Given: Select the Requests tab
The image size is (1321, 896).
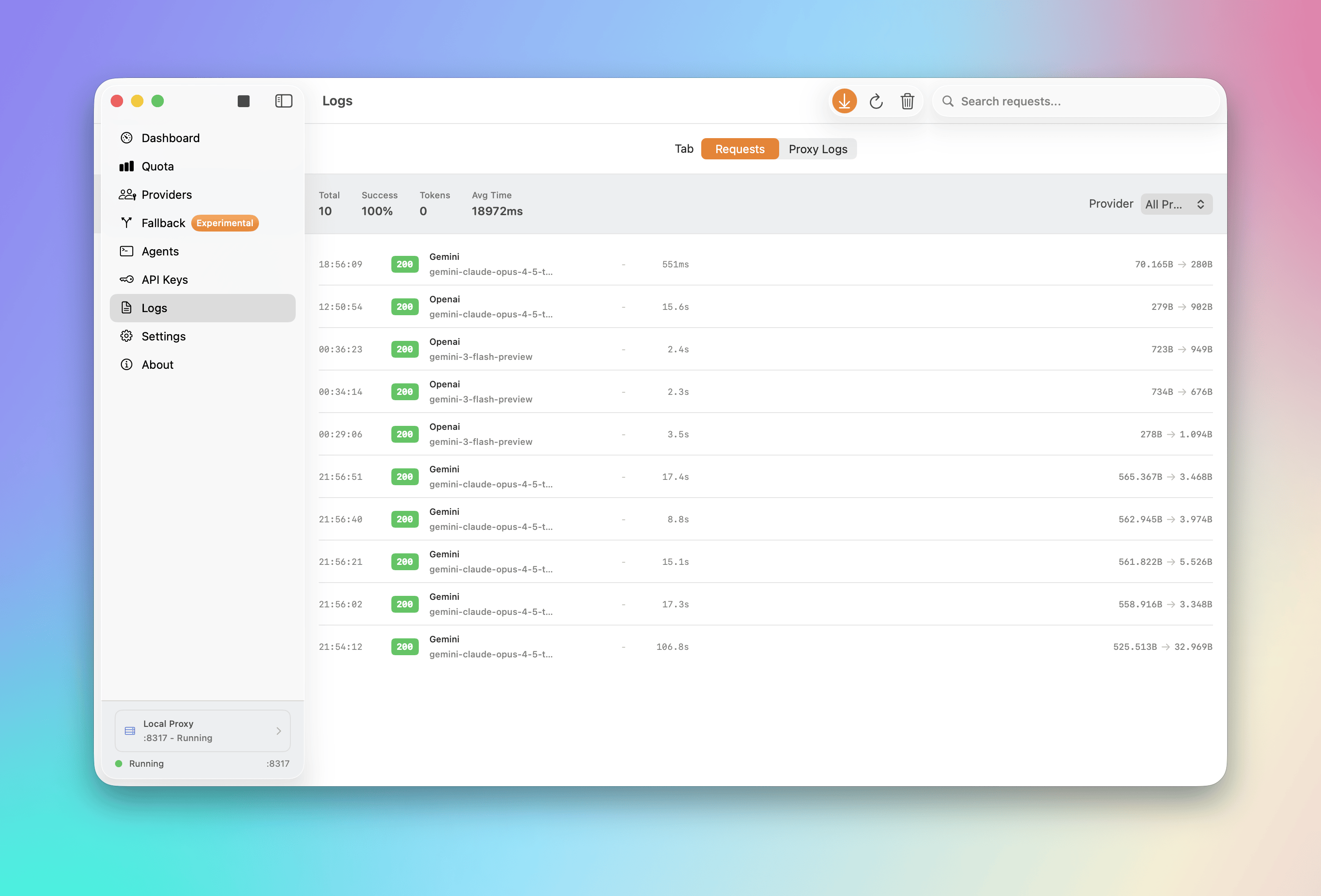Looking at the screenshot, I should pos(739,149).
